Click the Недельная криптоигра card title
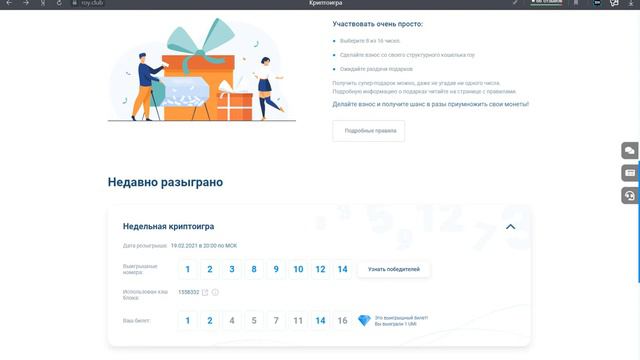Screen dimensions: 640x360 click(169, 227)
